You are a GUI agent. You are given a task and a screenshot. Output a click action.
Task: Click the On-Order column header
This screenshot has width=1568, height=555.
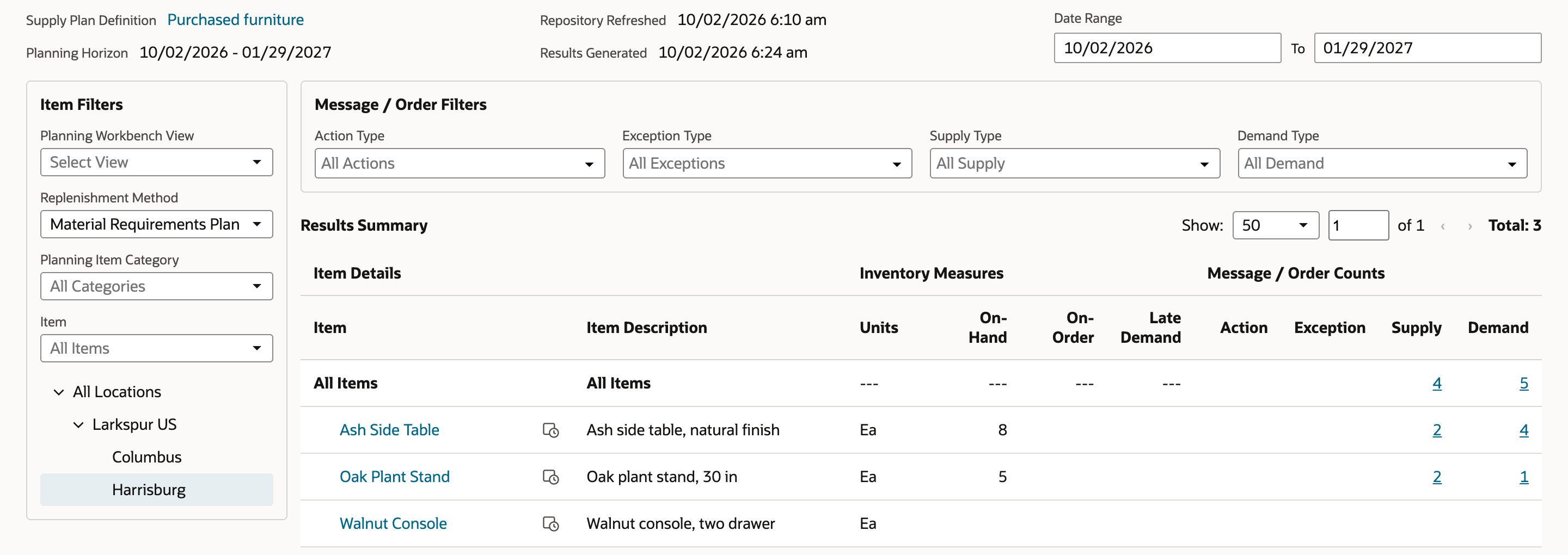click(1073, 328)
